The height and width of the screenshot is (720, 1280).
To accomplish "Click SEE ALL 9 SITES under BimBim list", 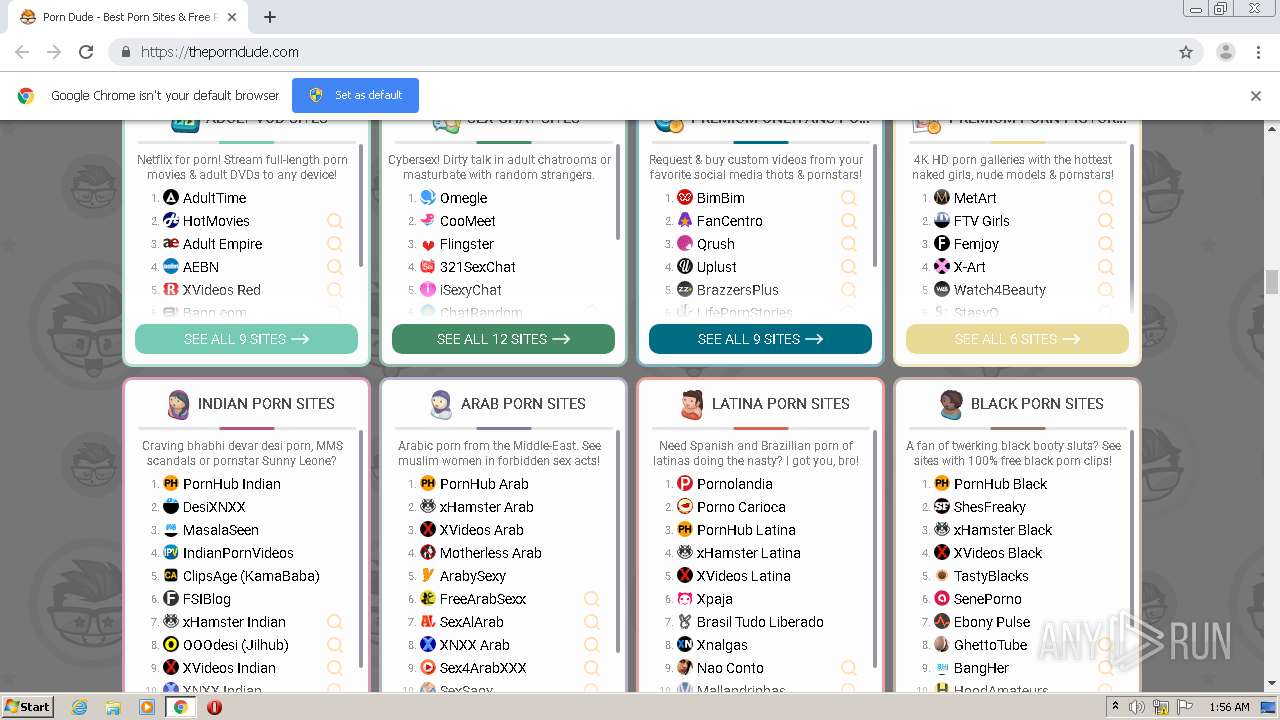I will click(x=760, y=339).
